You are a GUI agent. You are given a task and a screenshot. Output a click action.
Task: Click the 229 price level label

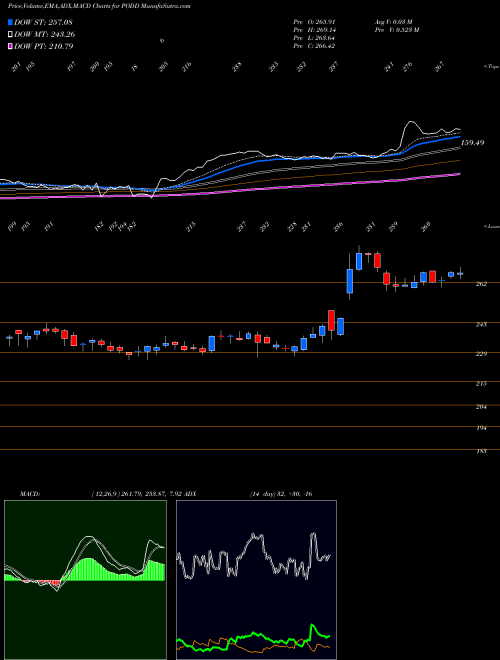[481, 354]
